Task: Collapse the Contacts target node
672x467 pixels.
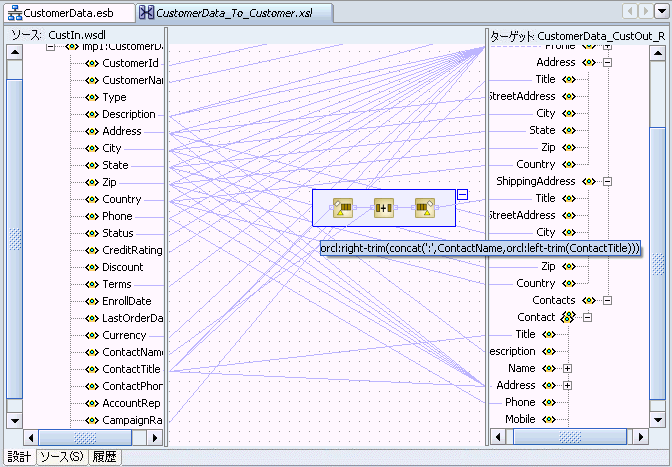Action: (607, 300)
